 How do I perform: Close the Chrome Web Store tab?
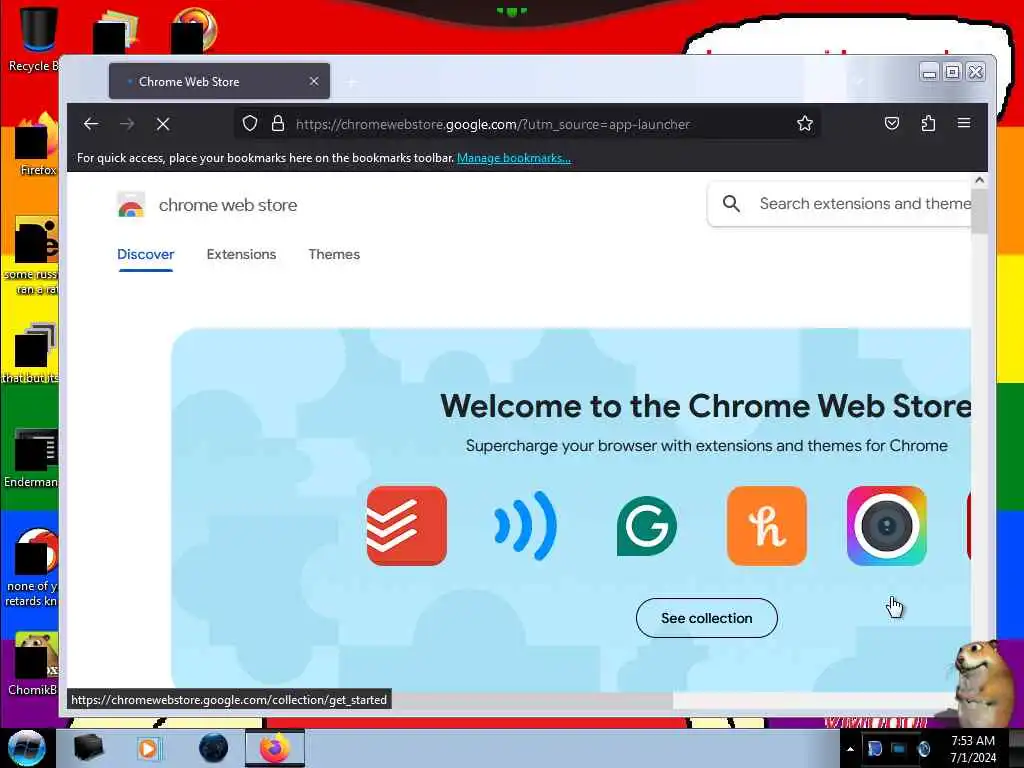(314, 81)
